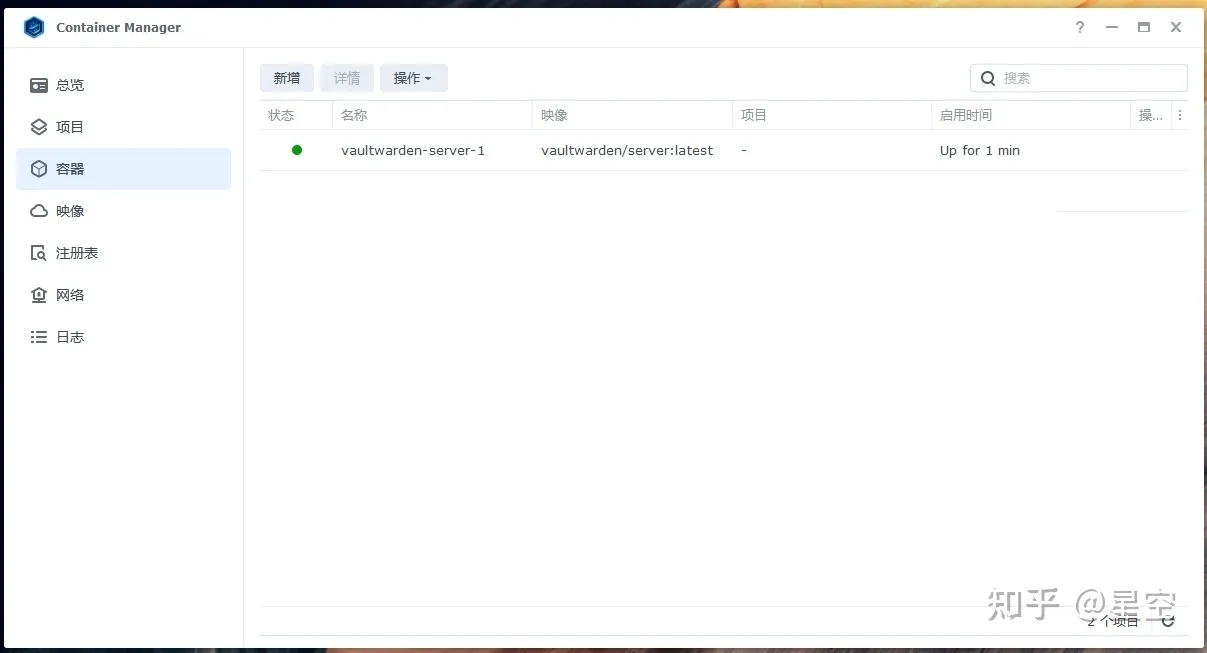This screenshot has width=1207, height=653.
Task: Open the 总览 overview section
Action: click(x=69, y=85)
